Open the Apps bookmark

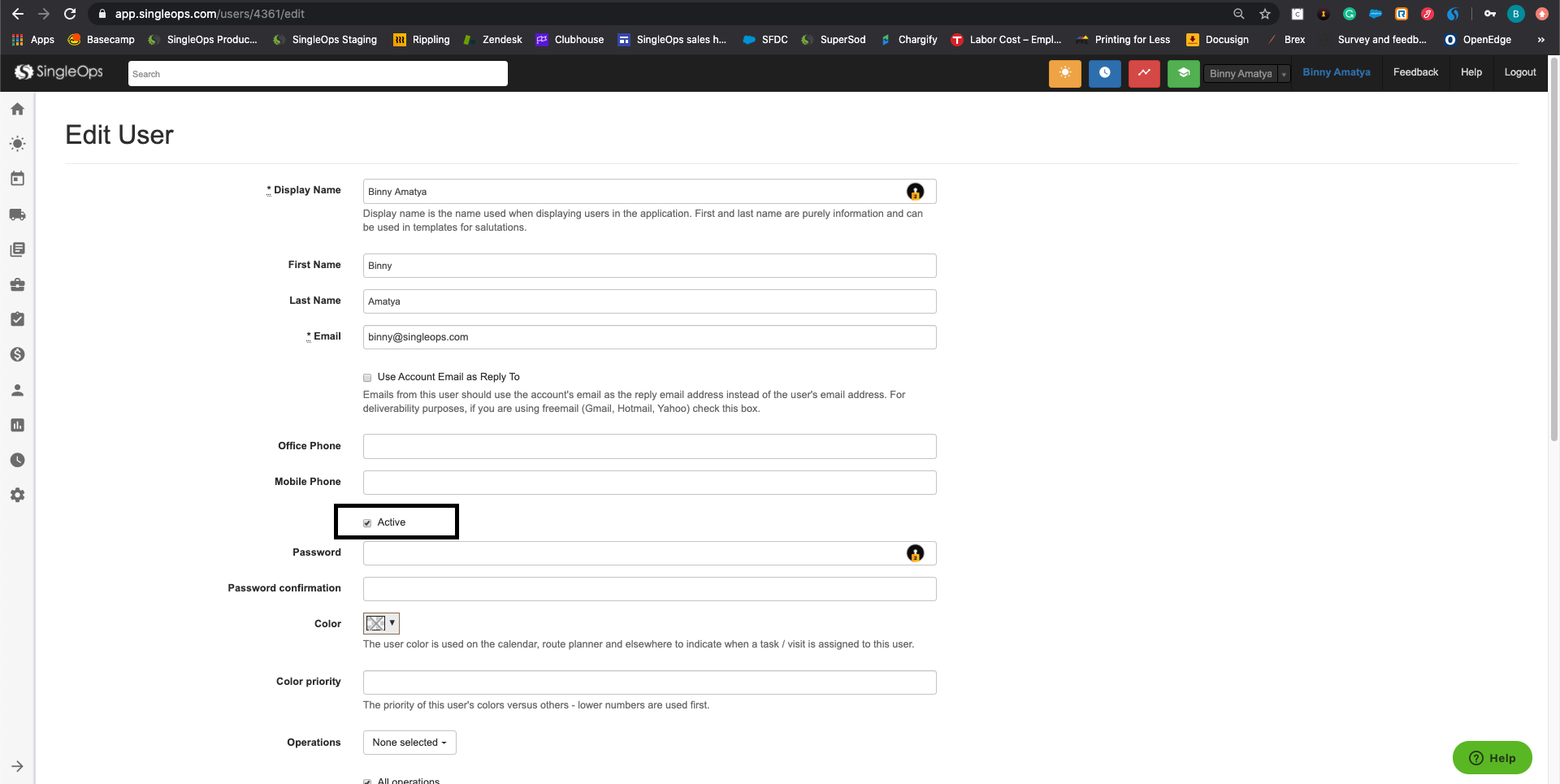tap(33, 40)
